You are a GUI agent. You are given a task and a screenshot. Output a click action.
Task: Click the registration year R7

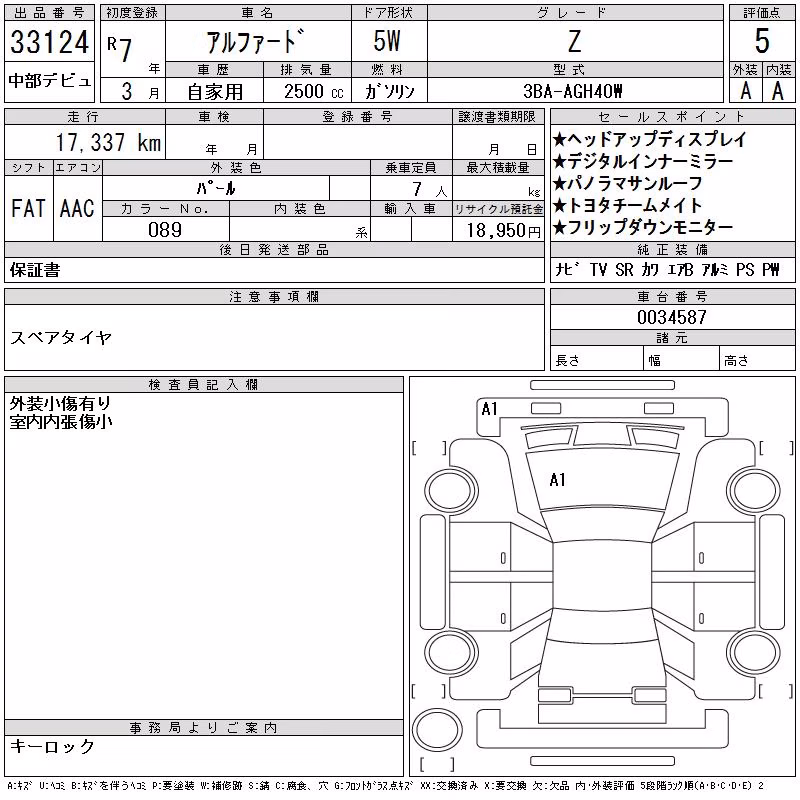120,49
